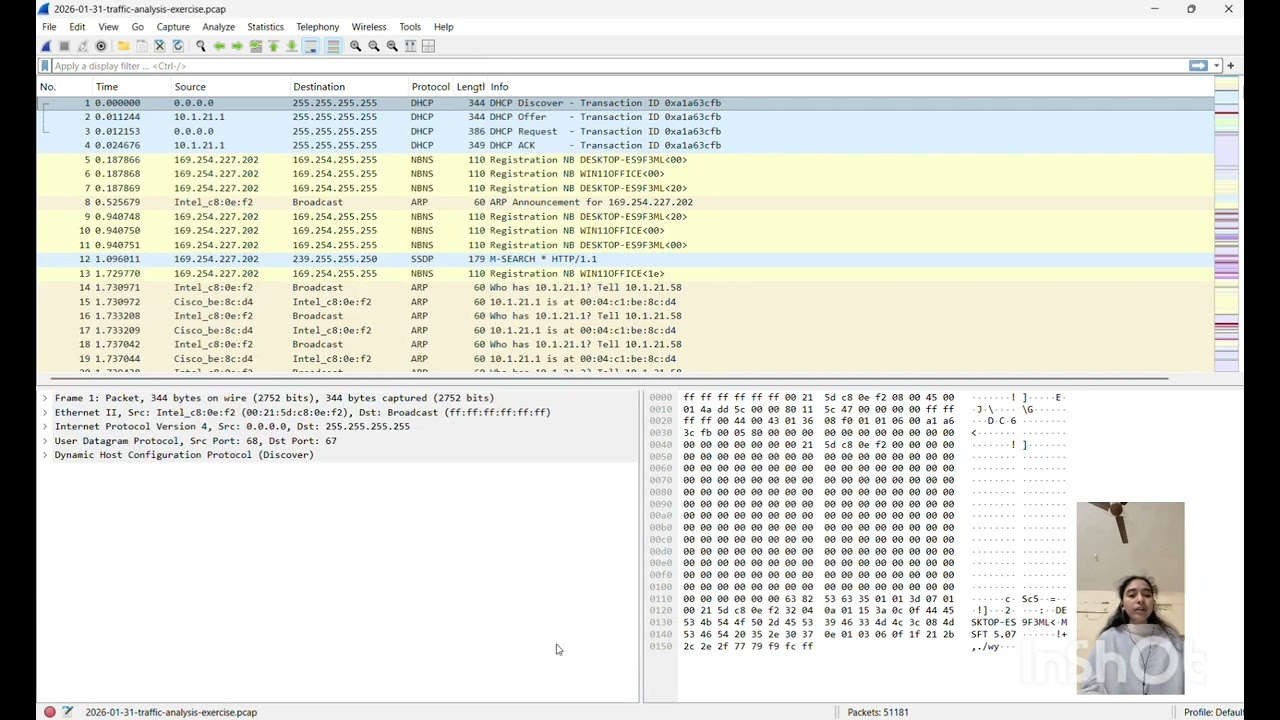Apply display filter arrow button
Image resolution: width=1280 pixels, height=720 pixels.
tap(1198, 66)
